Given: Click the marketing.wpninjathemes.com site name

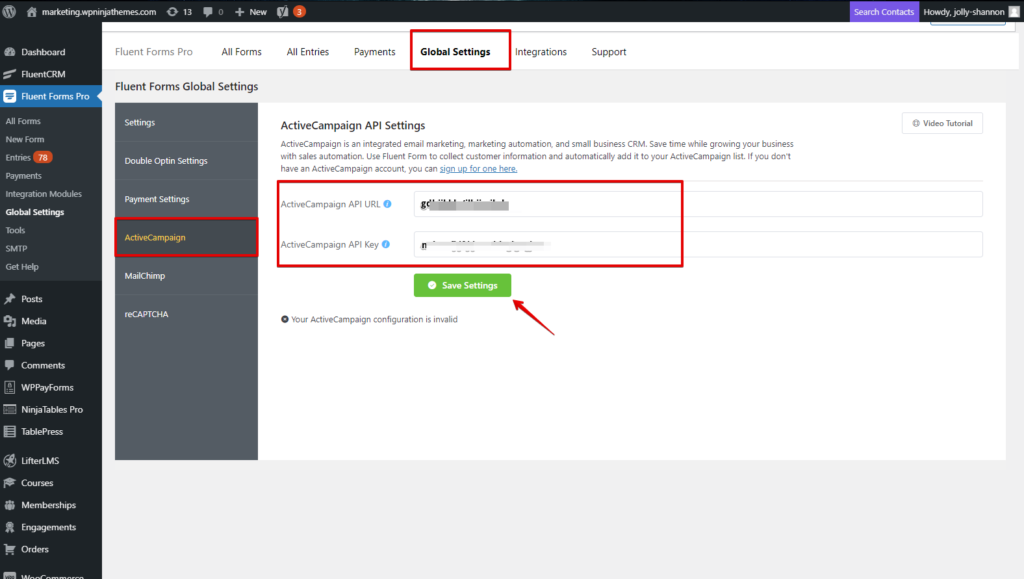Looking at the screenshot, I should 99,12.
